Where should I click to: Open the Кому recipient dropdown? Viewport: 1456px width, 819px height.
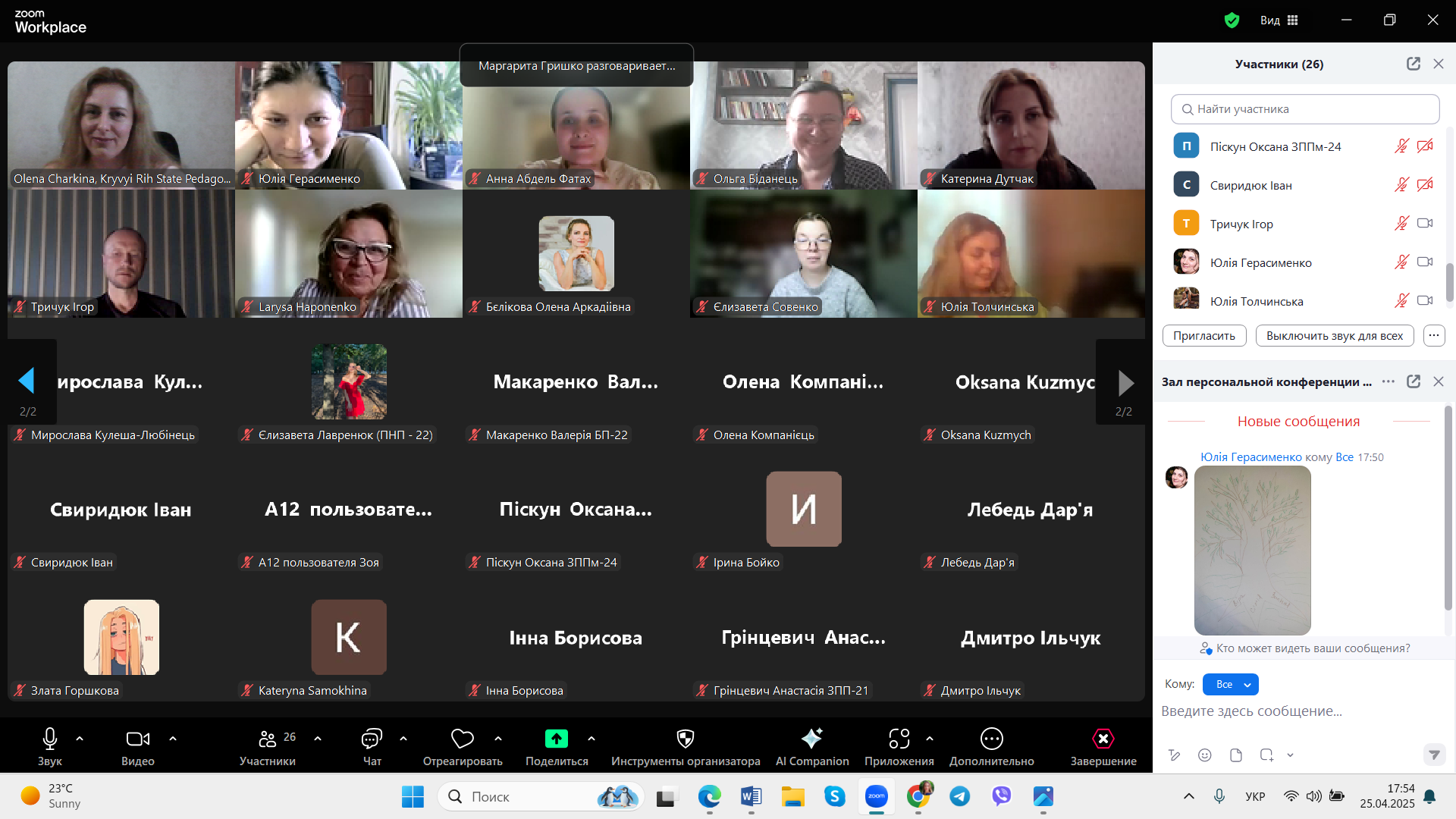[1230, 684]
